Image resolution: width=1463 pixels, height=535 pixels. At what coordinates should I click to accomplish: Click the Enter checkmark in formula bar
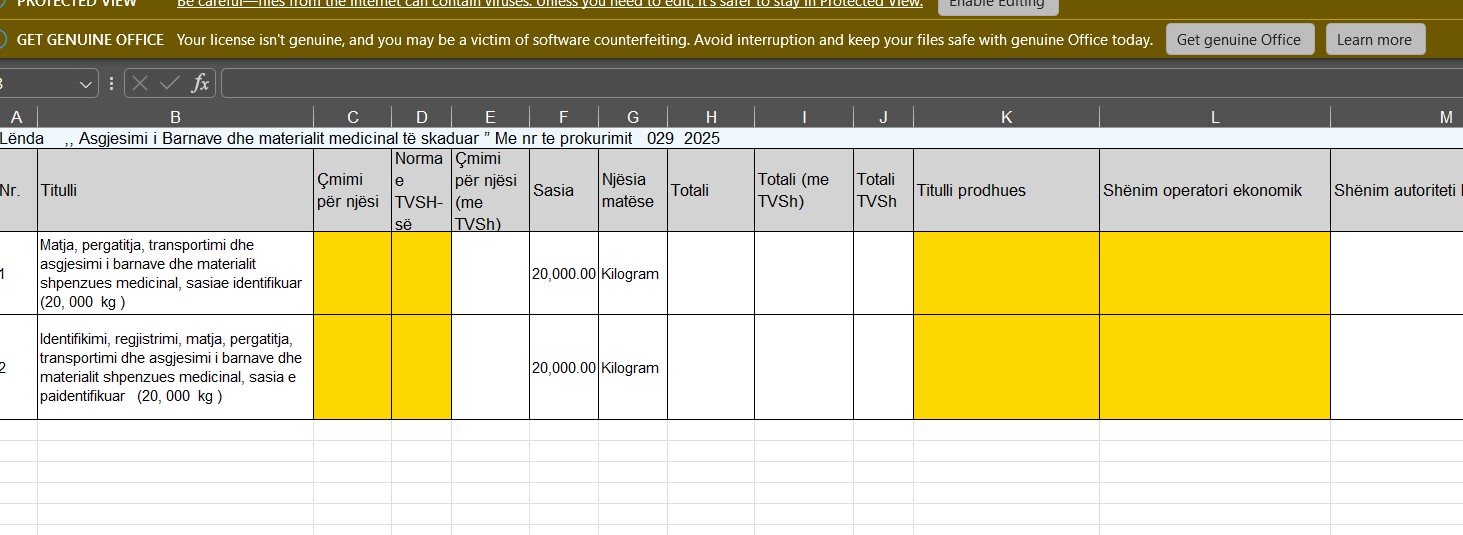tap(170, 83)
